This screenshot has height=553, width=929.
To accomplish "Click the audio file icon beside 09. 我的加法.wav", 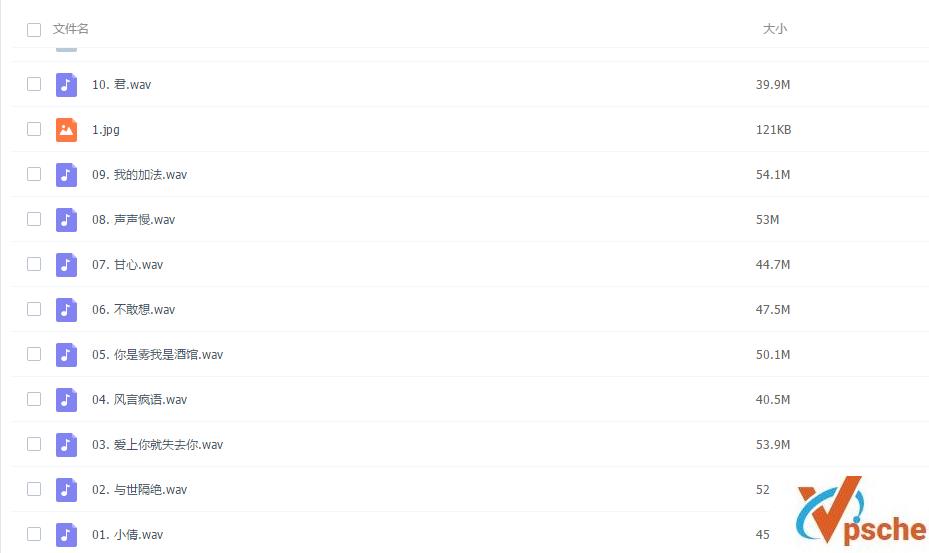I will 66,174.
